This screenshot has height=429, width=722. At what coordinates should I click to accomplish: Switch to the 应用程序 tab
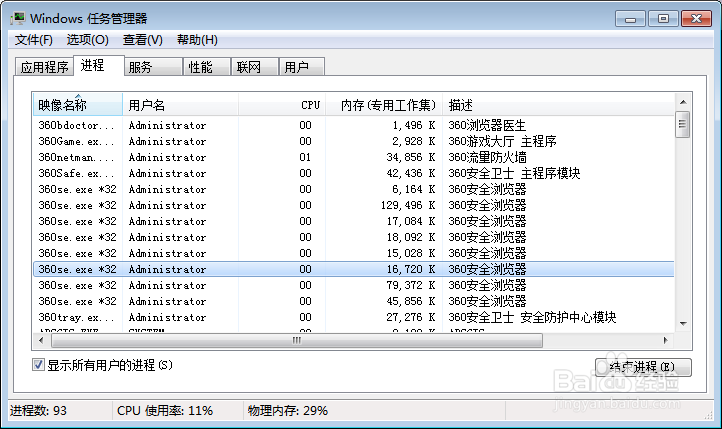click(44, 67)
